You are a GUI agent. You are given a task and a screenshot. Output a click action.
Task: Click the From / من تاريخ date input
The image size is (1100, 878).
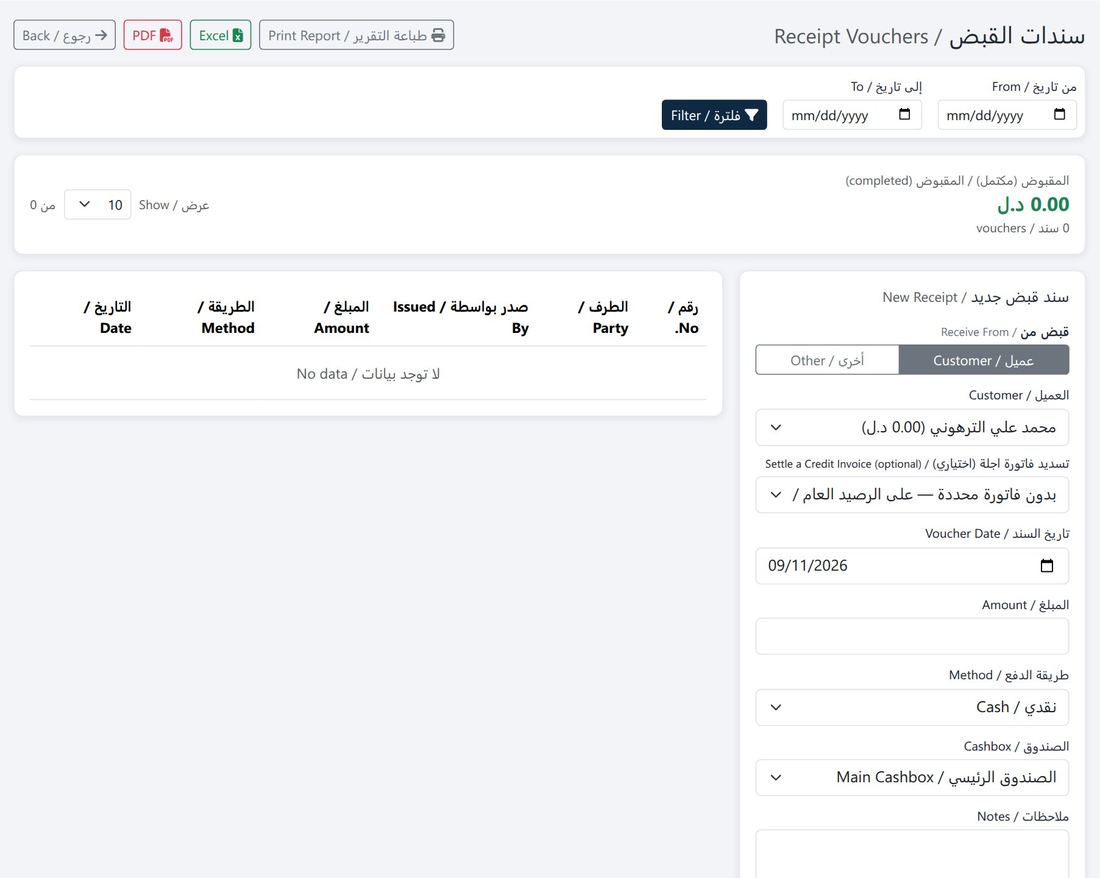(x=1007, y=115)
